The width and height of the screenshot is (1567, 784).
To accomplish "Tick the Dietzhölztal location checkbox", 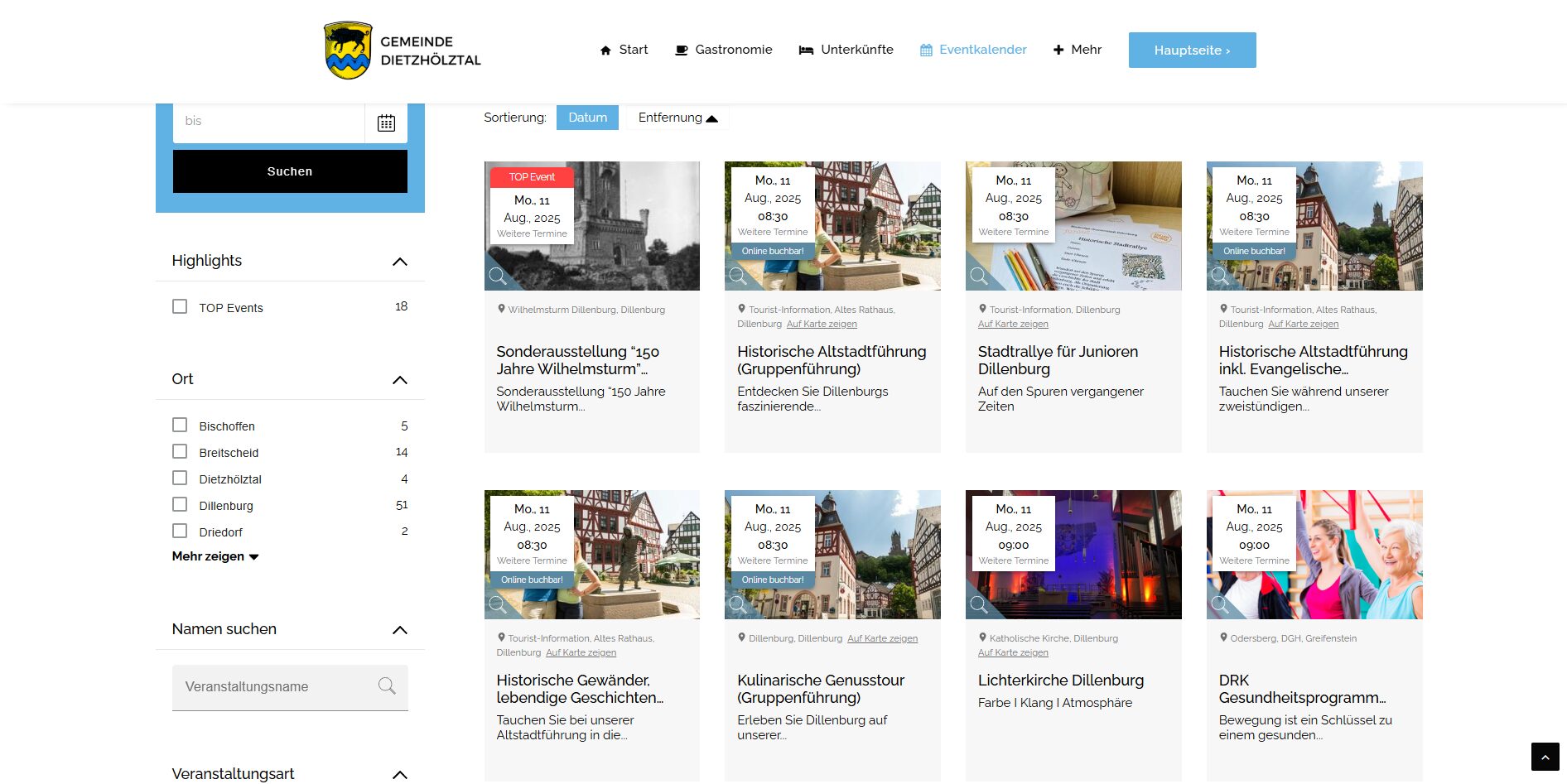I will tap(180, 479).
